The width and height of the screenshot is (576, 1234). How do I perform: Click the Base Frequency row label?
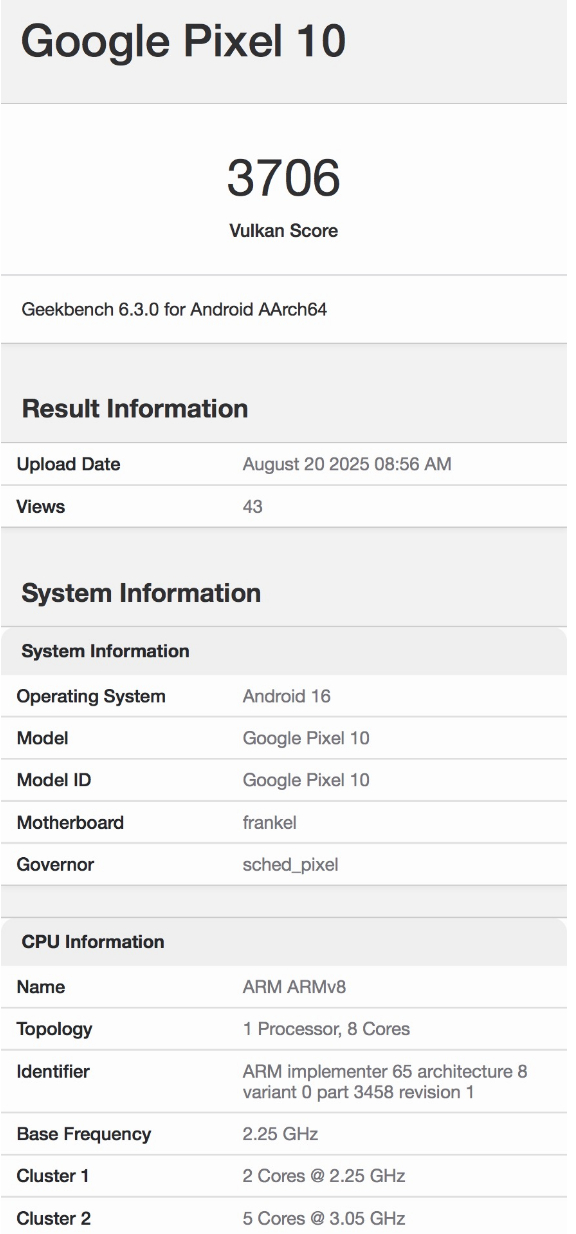coord(84,1134)
